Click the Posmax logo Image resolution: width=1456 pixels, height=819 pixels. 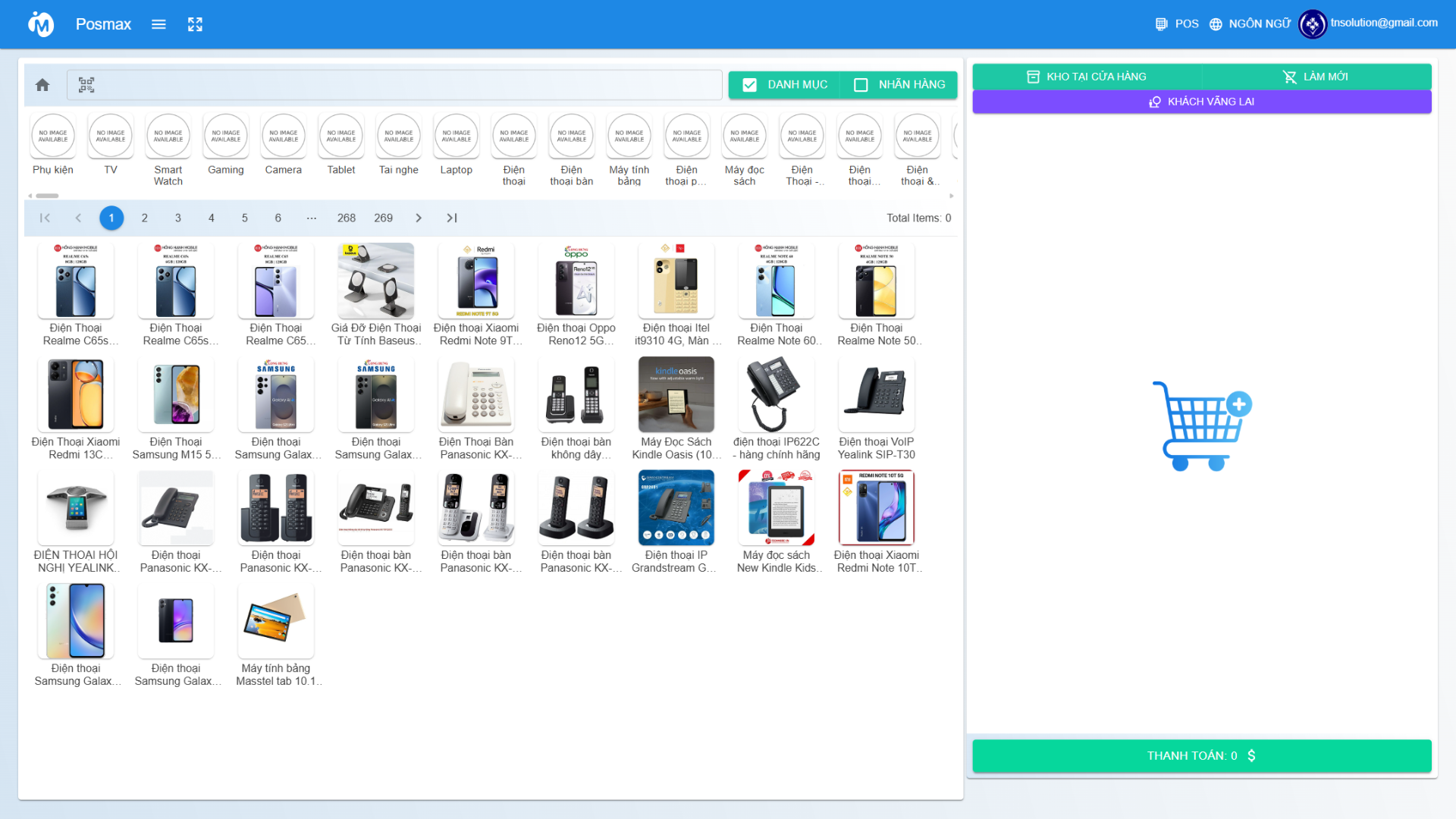pos(41,24)
